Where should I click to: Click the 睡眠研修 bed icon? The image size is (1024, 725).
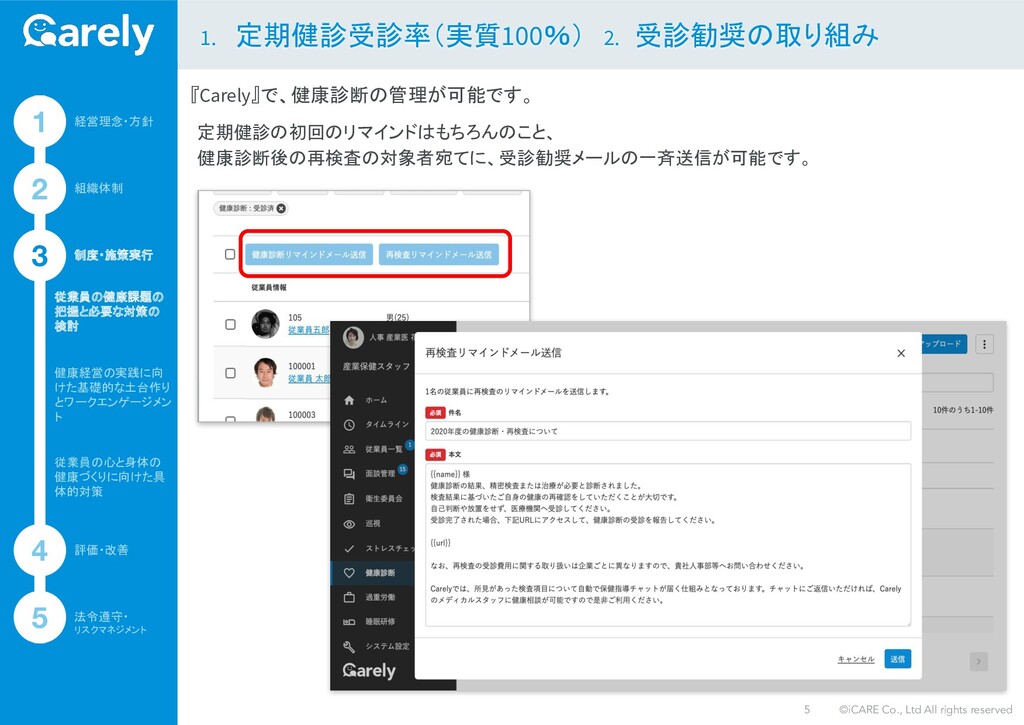click(349, 622)
